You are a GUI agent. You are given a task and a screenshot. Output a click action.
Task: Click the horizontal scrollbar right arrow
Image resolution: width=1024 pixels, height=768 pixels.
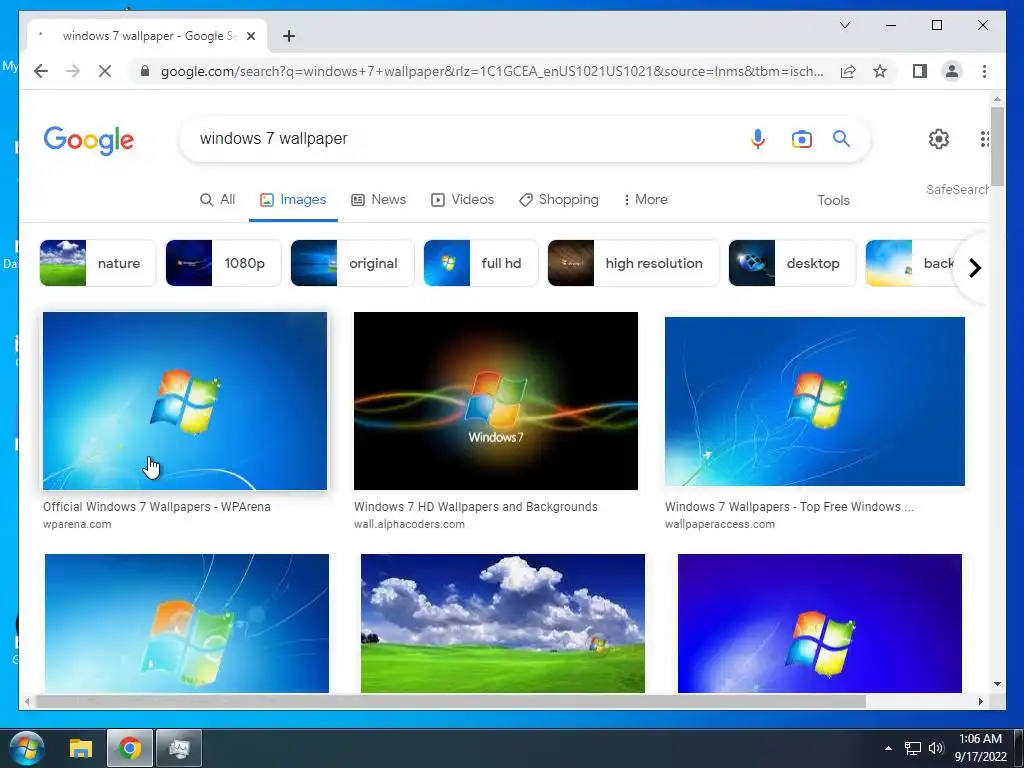pos(980,701)
